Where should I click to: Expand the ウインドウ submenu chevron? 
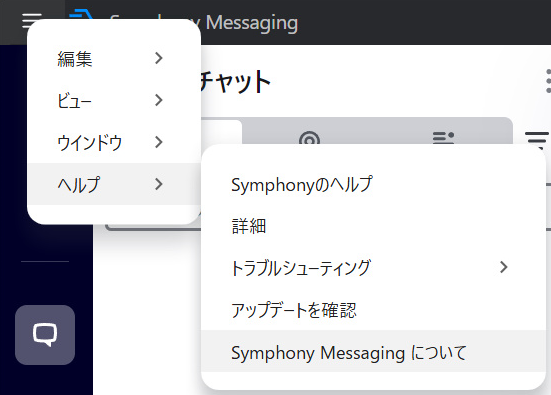[x=159, y=142]
